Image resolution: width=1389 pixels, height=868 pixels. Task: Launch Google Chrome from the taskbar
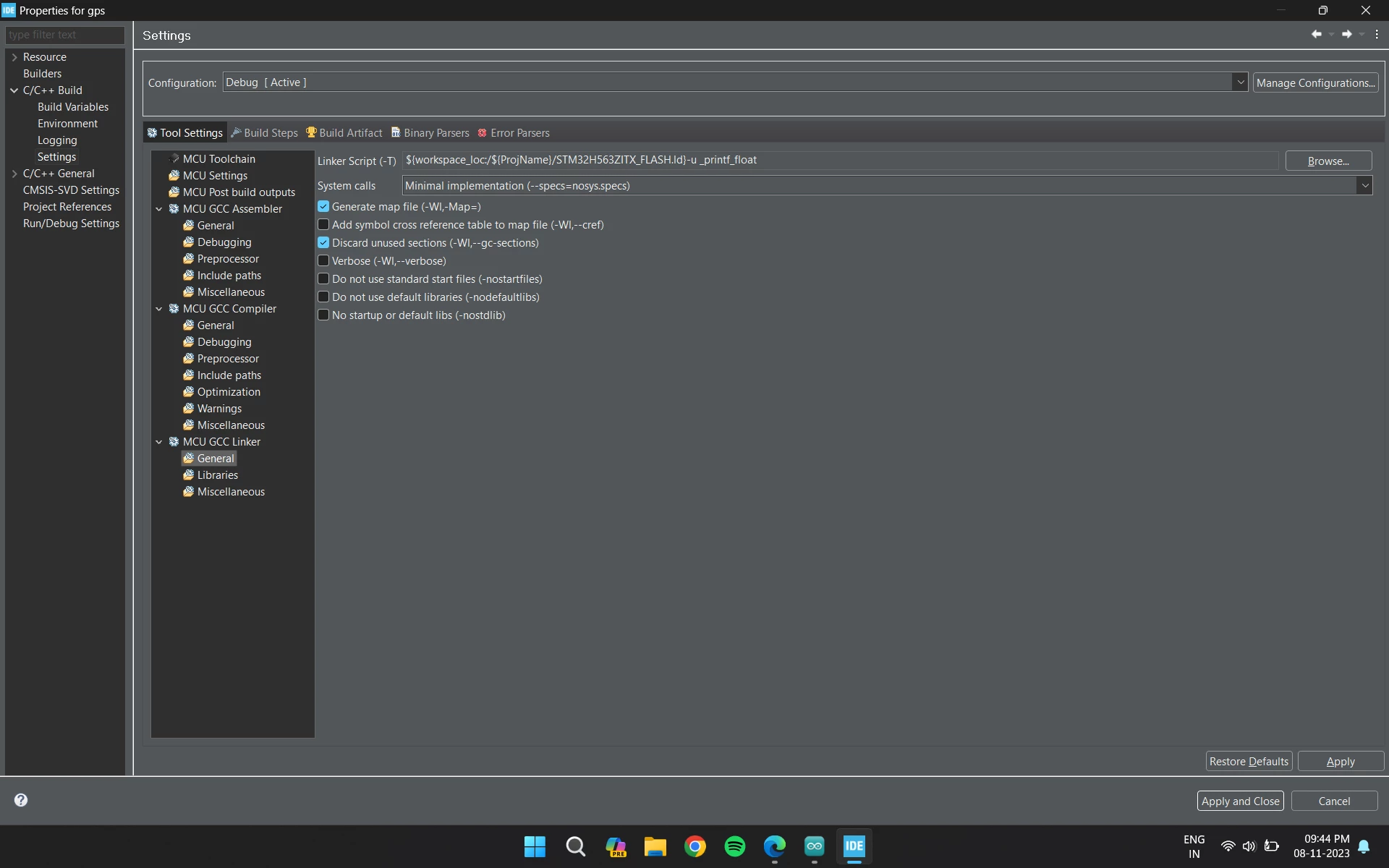click(695, 846)
